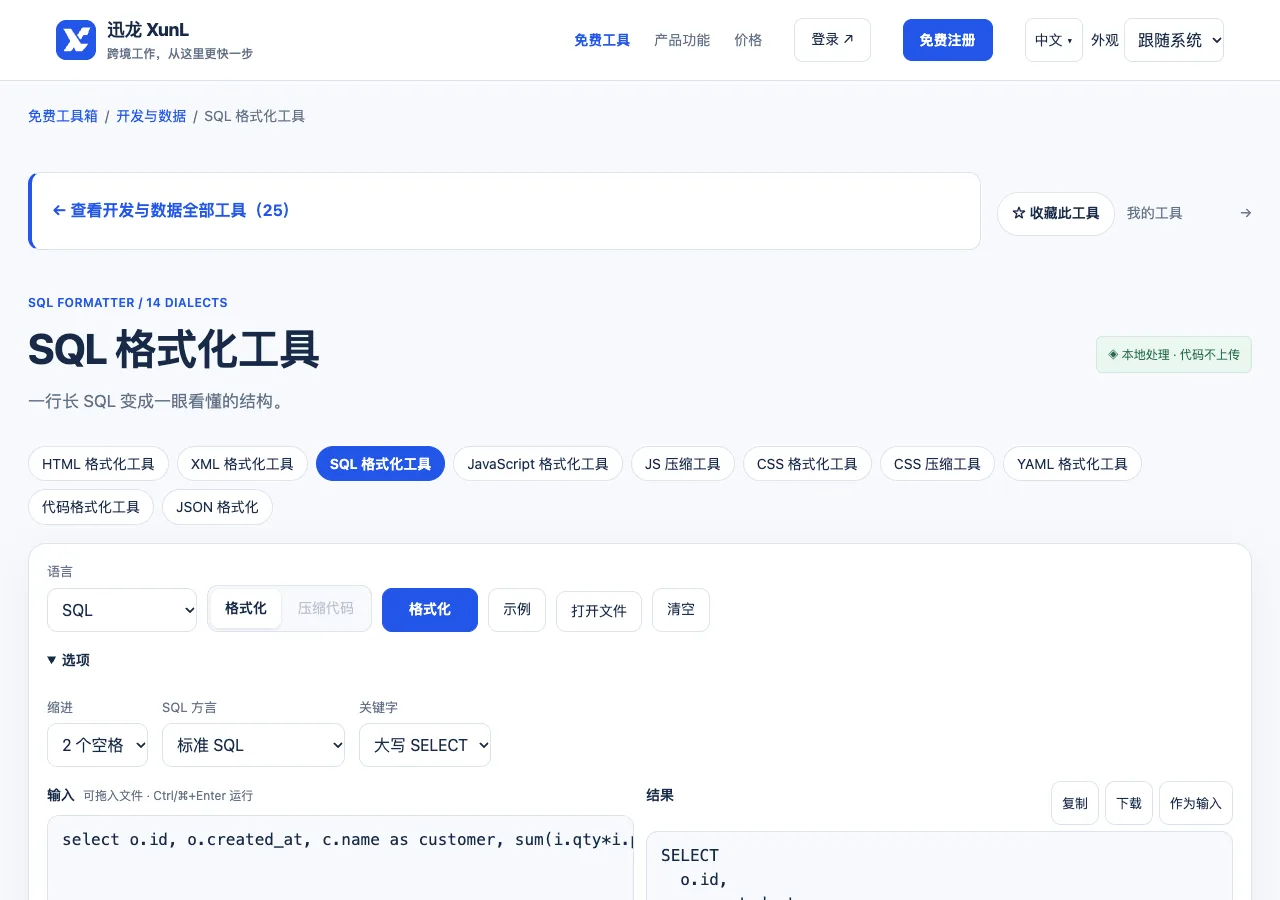This screenshot has width=1280, height=900.
Task: Switch mode to 格式化 segment
Action: (x=246, y=608)
